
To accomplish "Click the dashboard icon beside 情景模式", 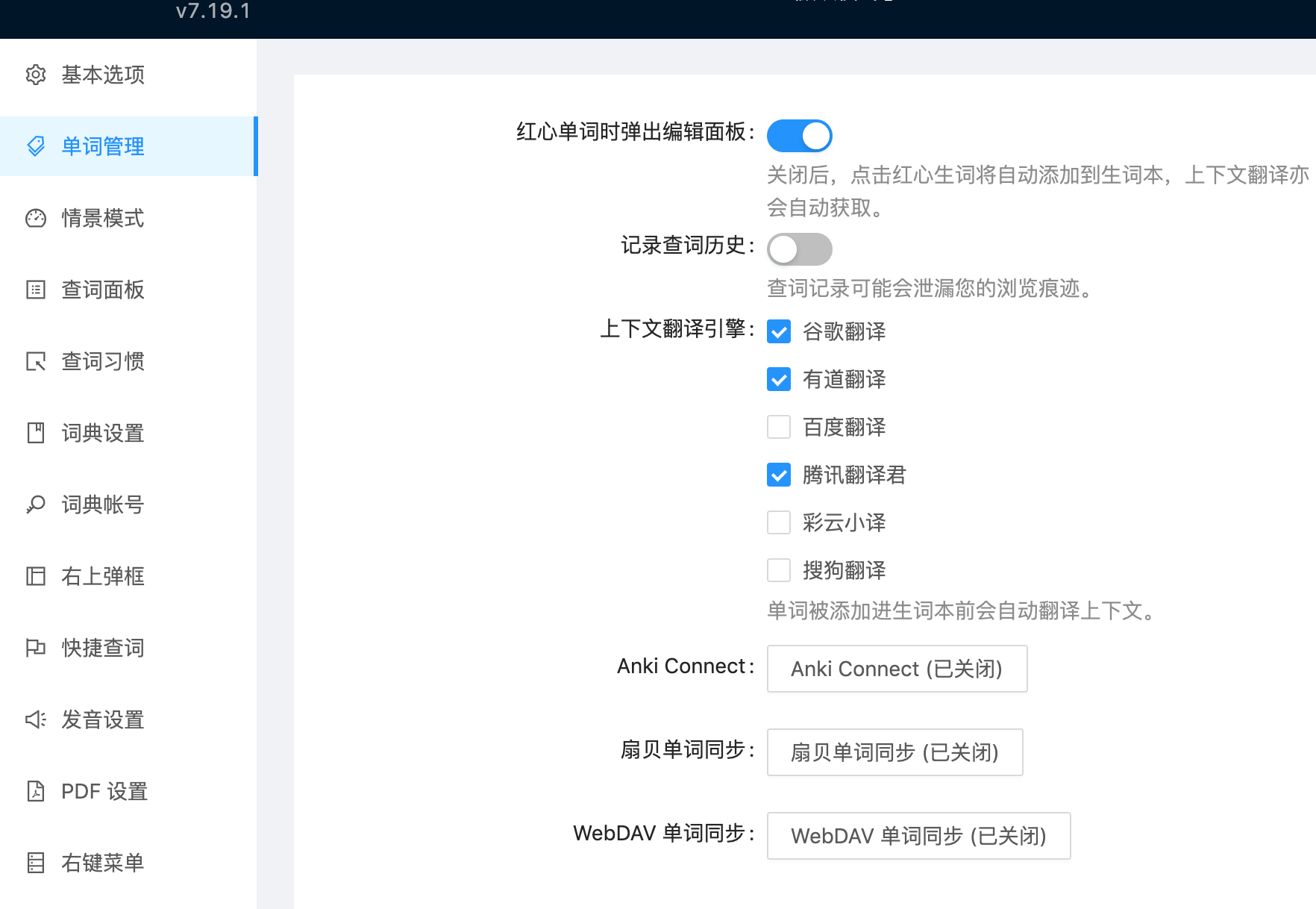I will tap(36, 218).
